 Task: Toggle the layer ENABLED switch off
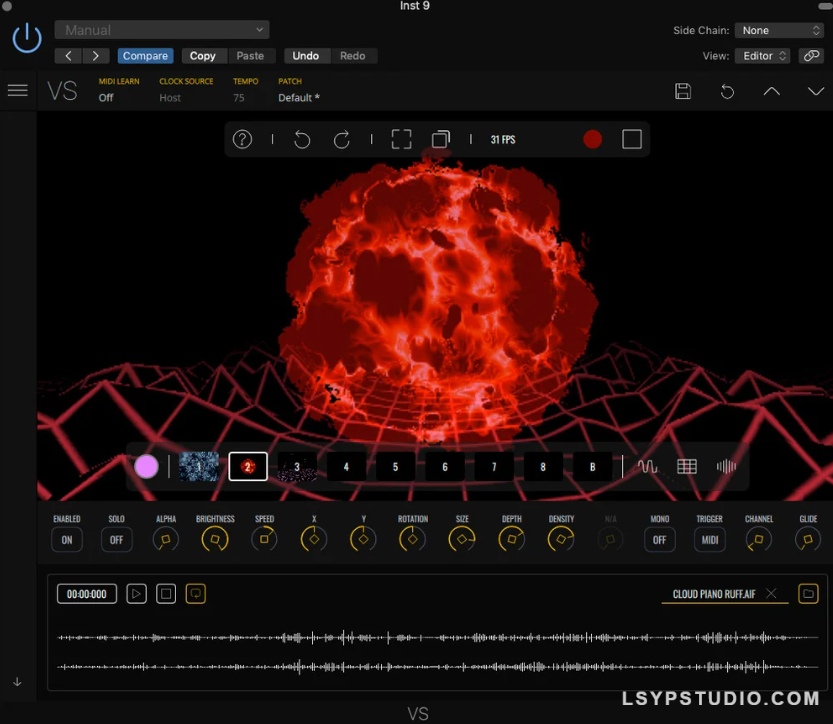tap(66, 539)
